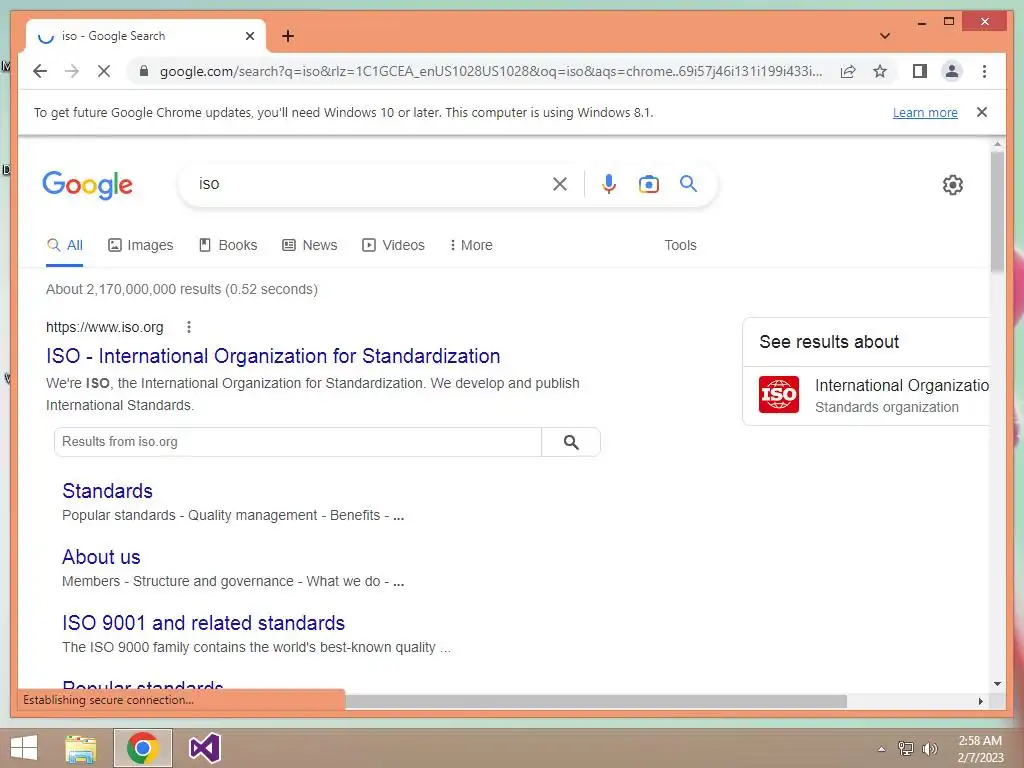
Task: Click the scroll down arrow
Action: coord(997,684)
